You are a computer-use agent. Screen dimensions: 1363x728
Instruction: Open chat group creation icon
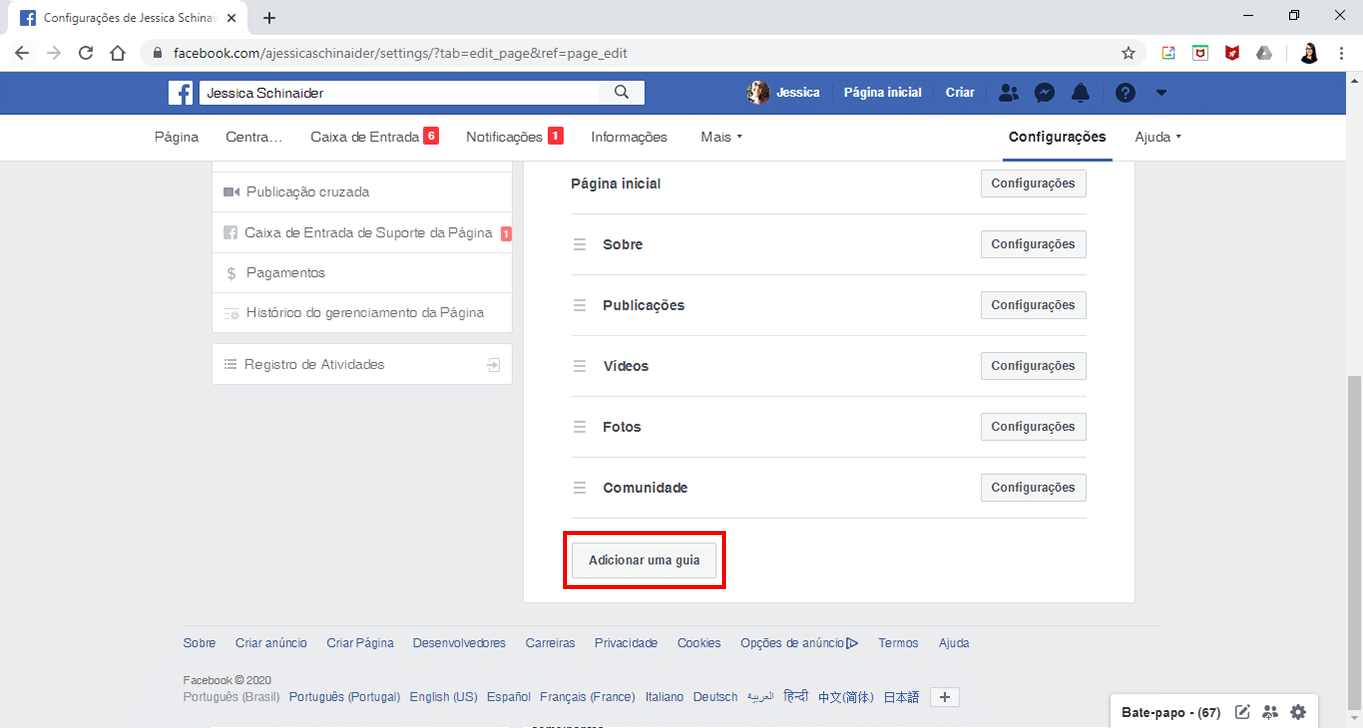[1271, 712]
